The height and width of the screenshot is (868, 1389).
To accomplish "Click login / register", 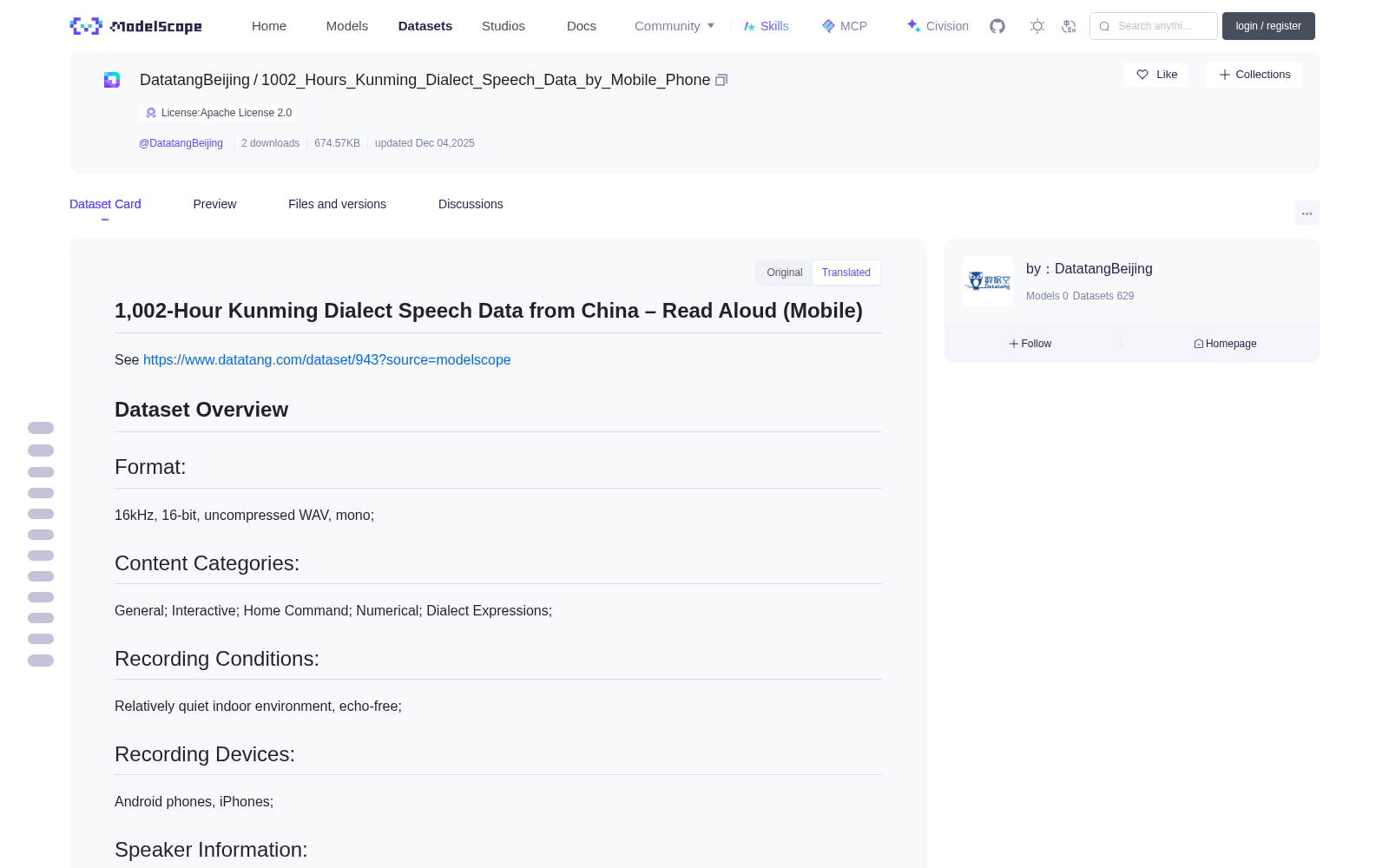I will point(1268,26).
